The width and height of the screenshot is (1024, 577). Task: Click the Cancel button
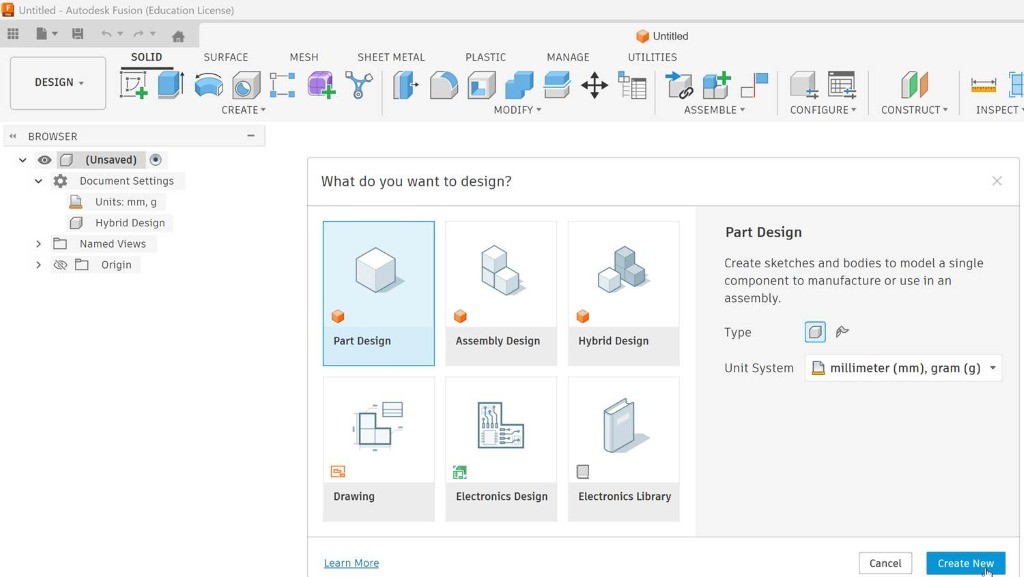coord(886,563)
